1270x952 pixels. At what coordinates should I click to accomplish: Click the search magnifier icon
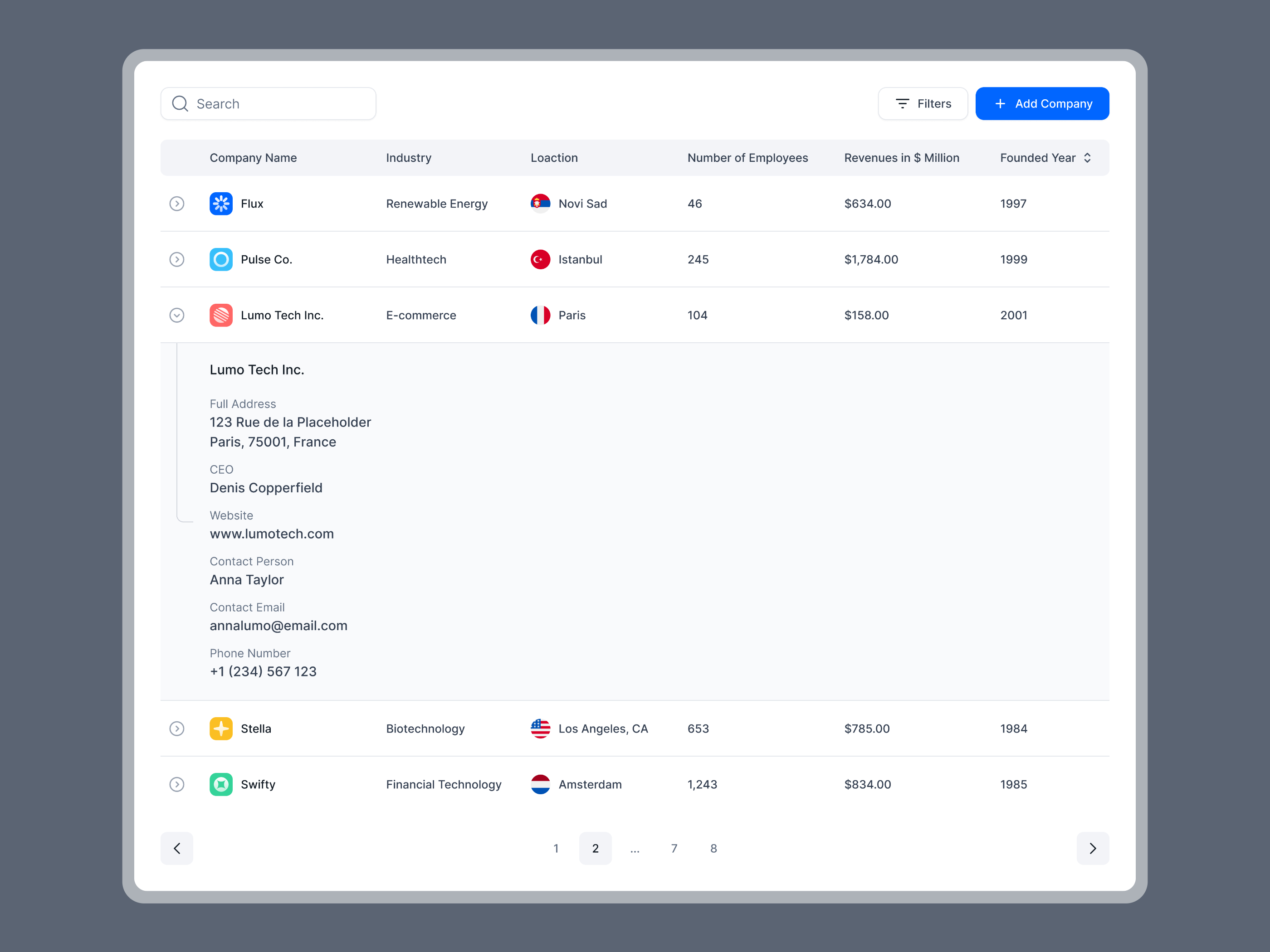(x=180, y=103)
